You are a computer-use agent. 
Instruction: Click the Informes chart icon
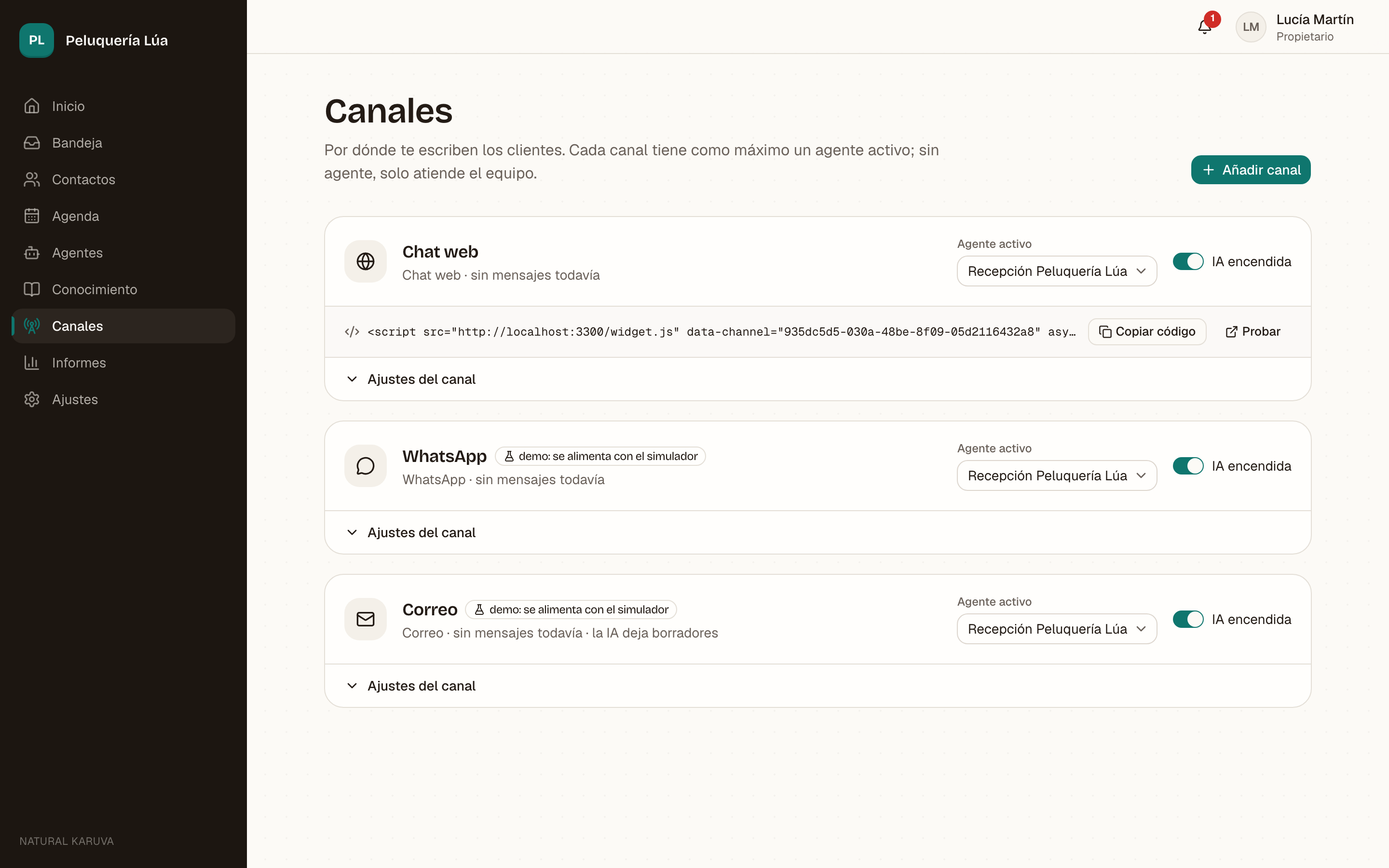pos(32,363)
